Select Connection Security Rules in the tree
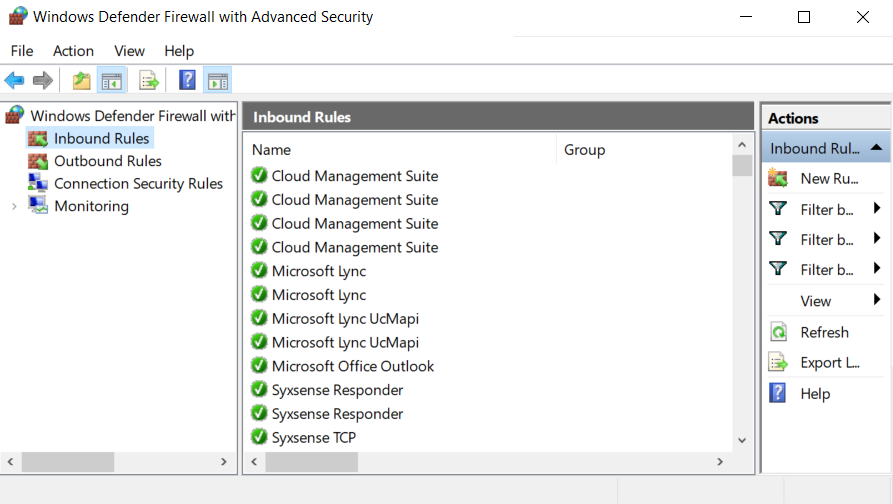The height and width of the screenshot is (504, 893). click(138, 184)
